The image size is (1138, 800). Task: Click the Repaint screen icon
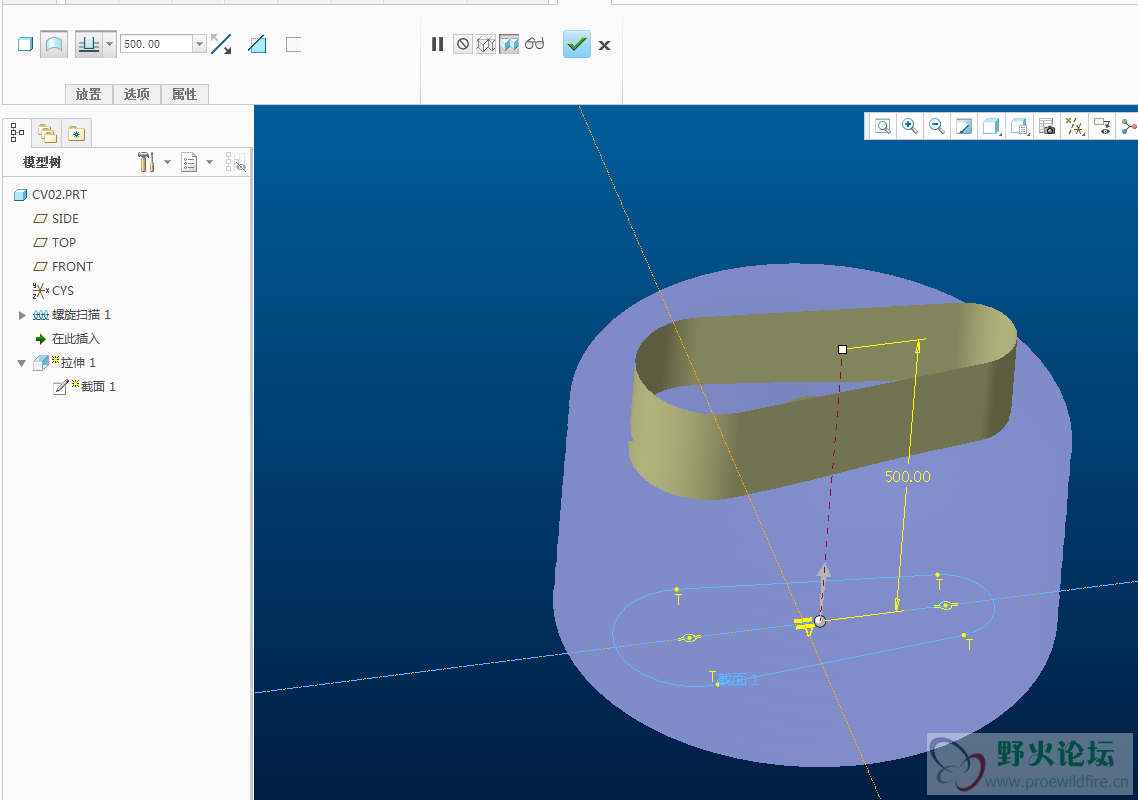pyautogui.click(x=964, y=126)
